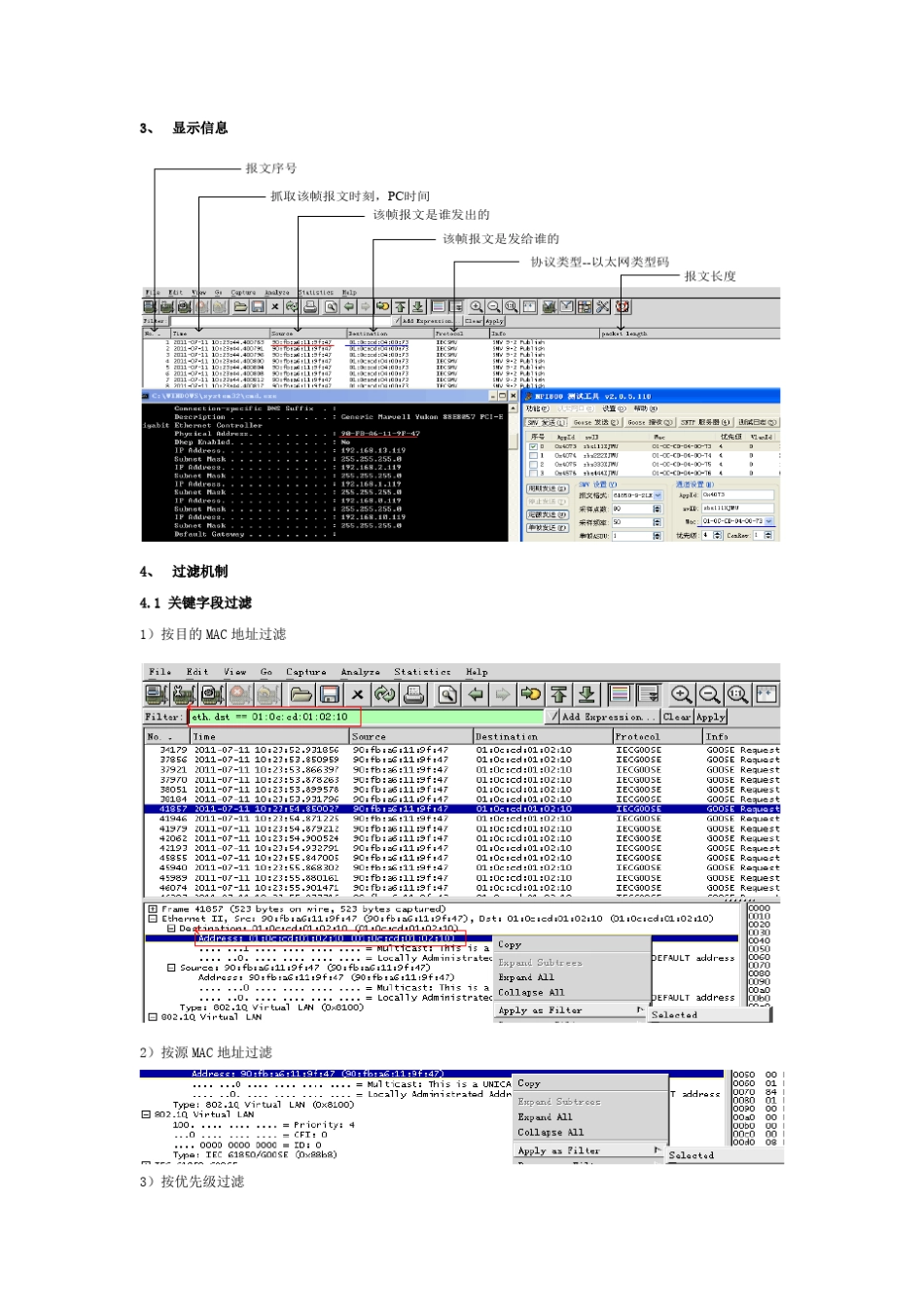Click the Reload capture file icon
Screen dimensions: 924x1307
pos(385,694)
